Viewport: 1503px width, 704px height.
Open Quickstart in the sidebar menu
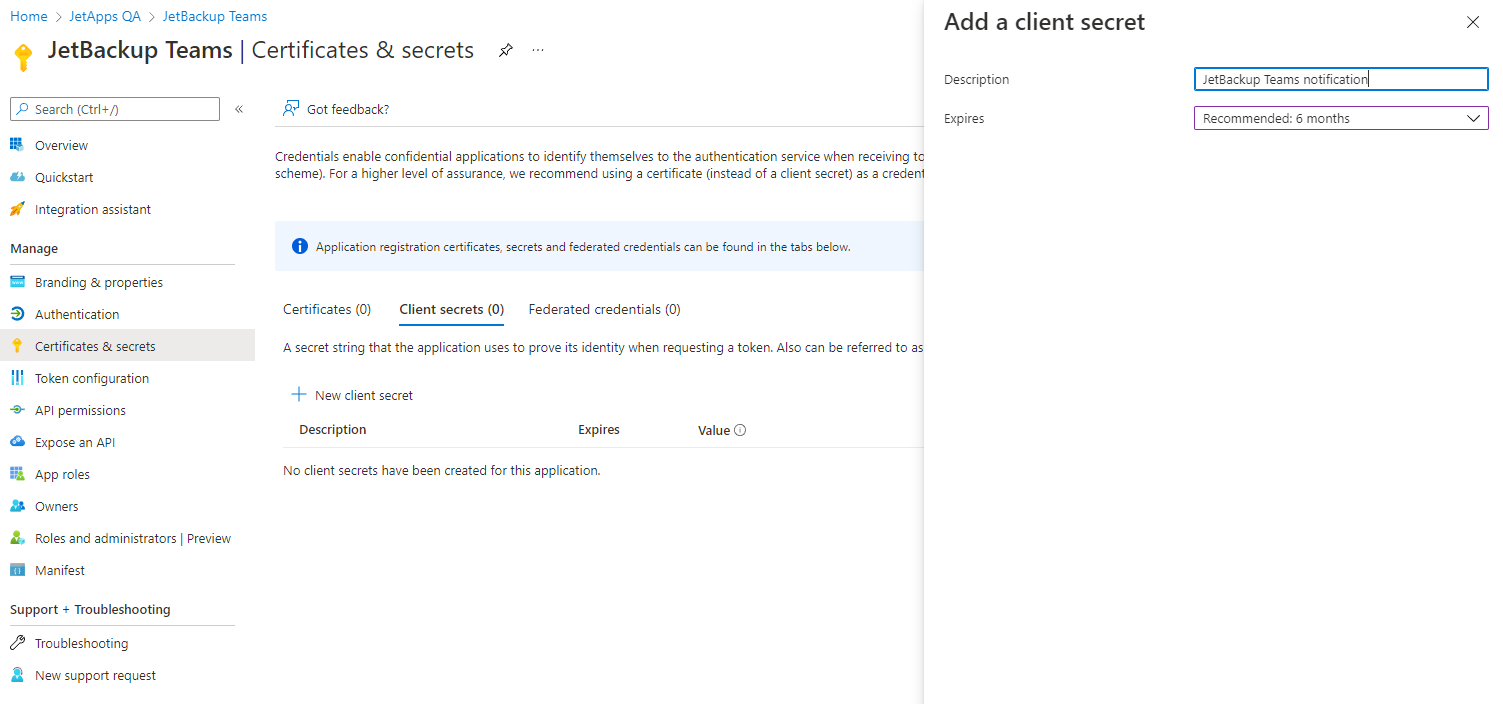coord(64,177)
